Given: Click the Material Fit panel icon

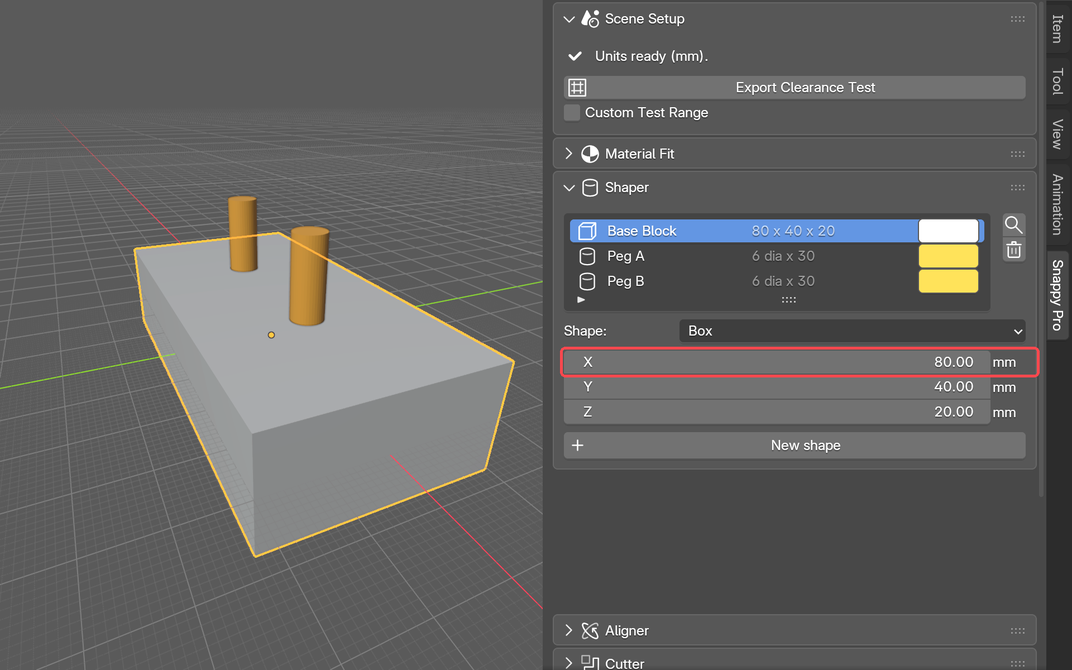Looking at the screenshot, I should pos(589,154).
